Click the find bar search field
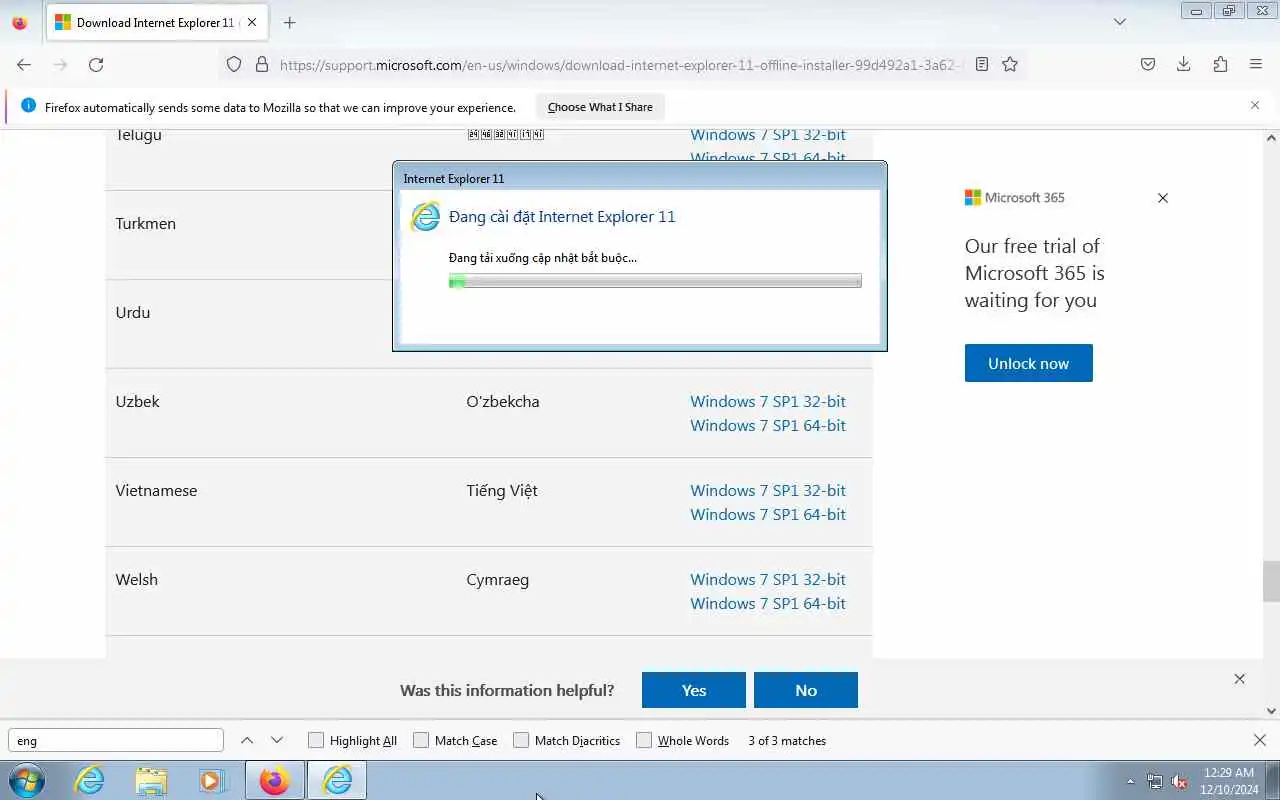This screenshot has height=800, width=1280. [116, 740]
